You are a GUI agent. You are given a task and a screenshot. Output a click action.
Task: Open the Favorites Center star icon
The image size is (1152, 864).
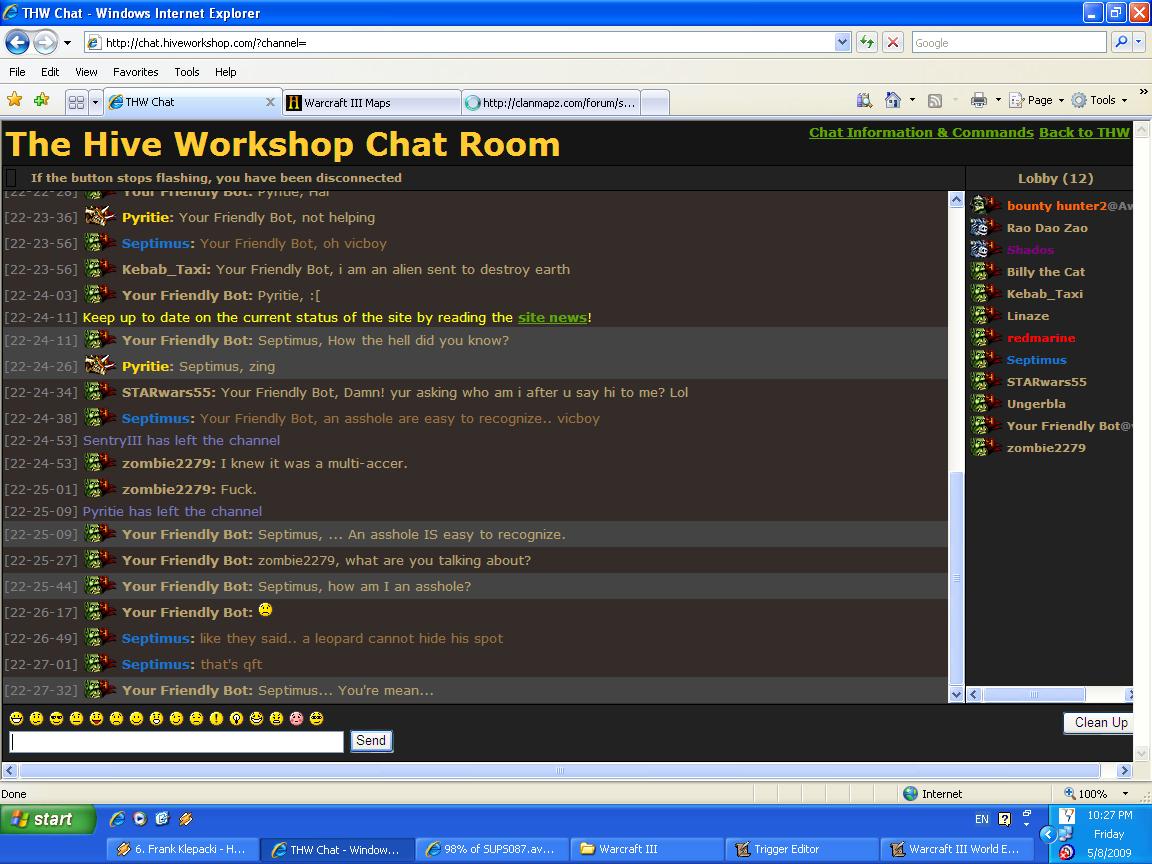tap(15, 100)
